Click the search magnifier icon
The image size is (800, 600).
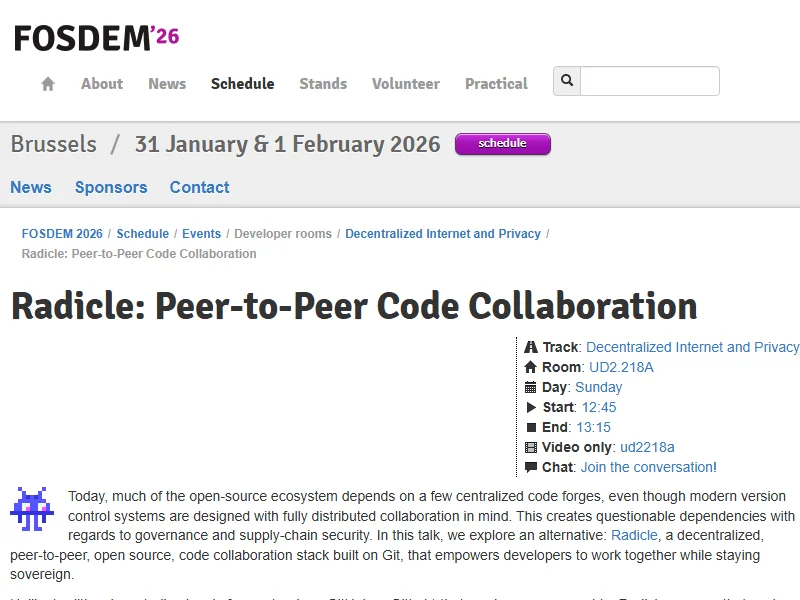[567, 81]
